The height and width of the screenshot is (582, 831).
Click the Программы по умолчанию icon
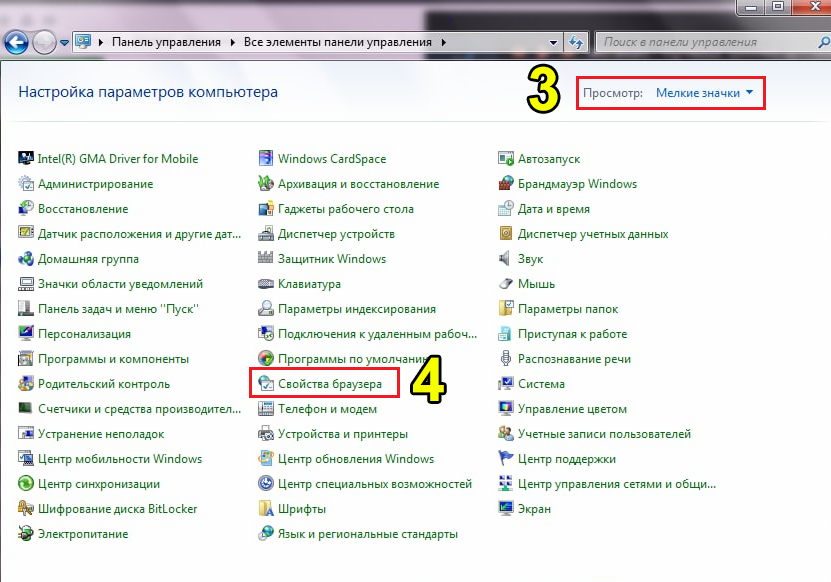[x=266, y=359]
